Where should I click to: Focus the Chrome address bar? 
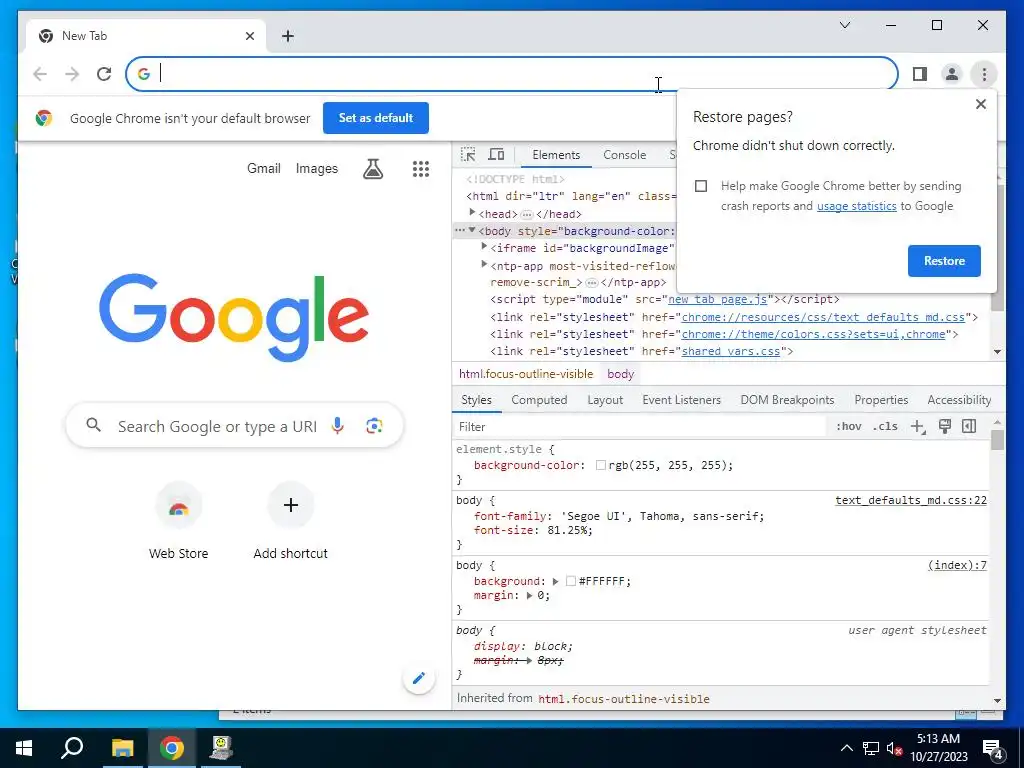tap(511, 74)
